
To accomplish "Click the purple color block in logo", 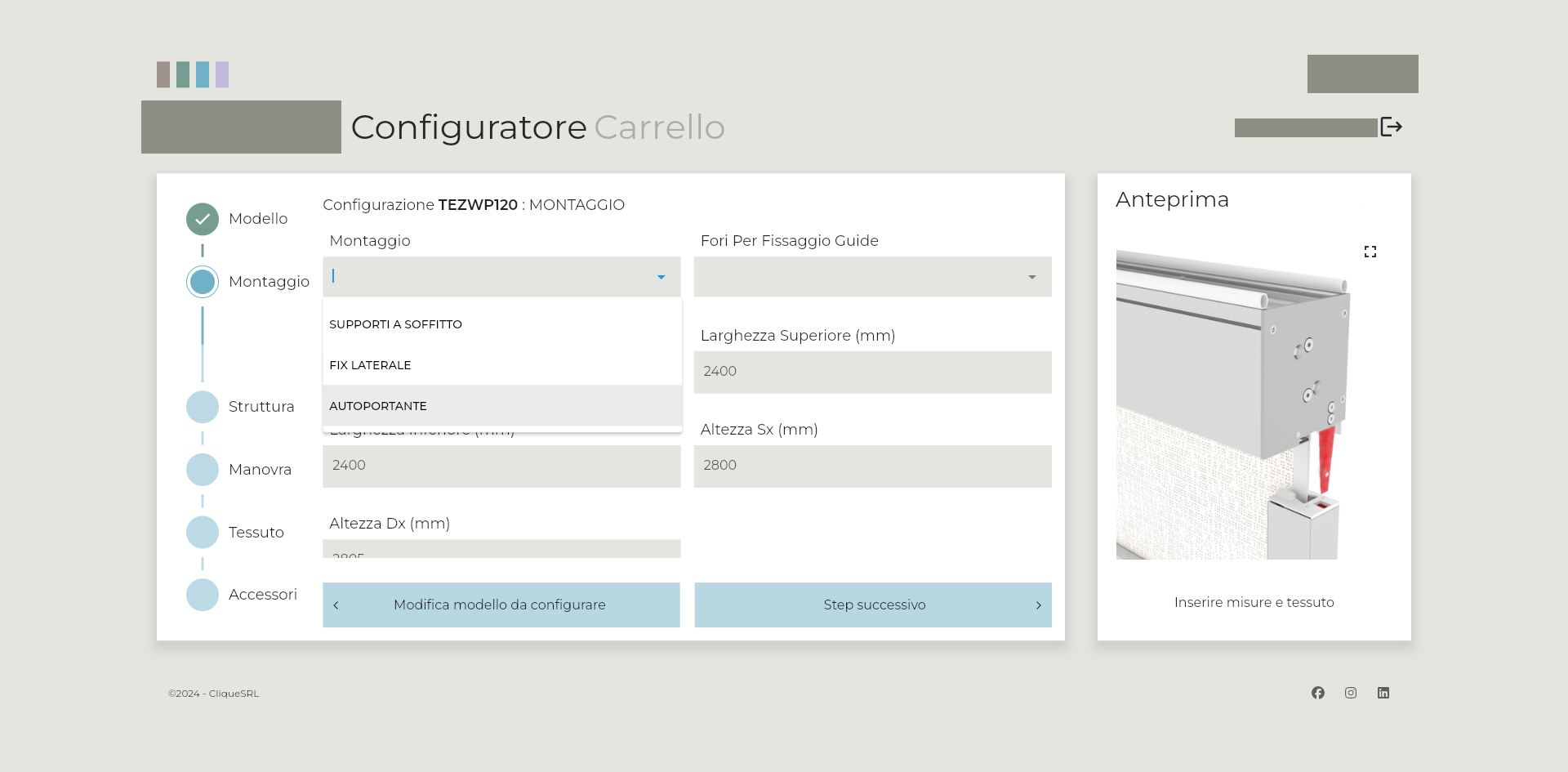I will (222, 74).
